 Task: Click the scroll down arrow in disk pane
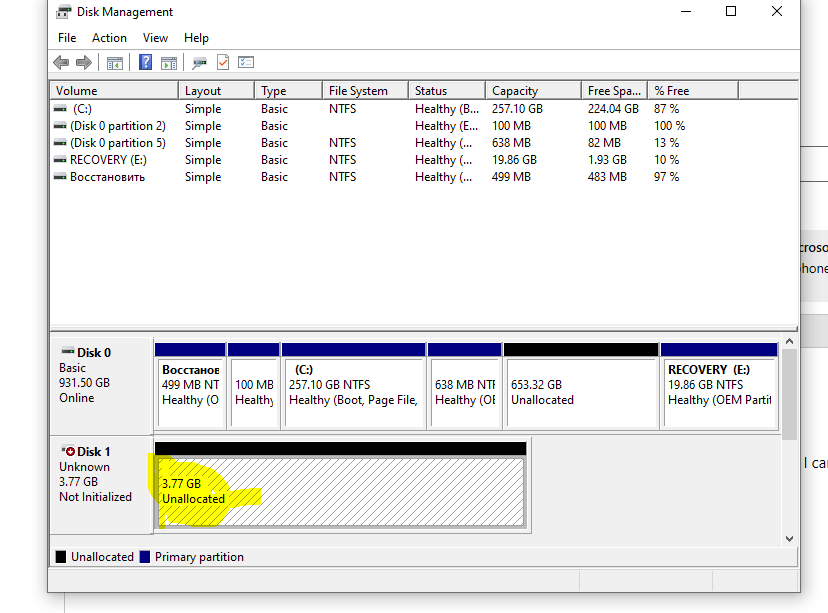click(x=789, y=539)
